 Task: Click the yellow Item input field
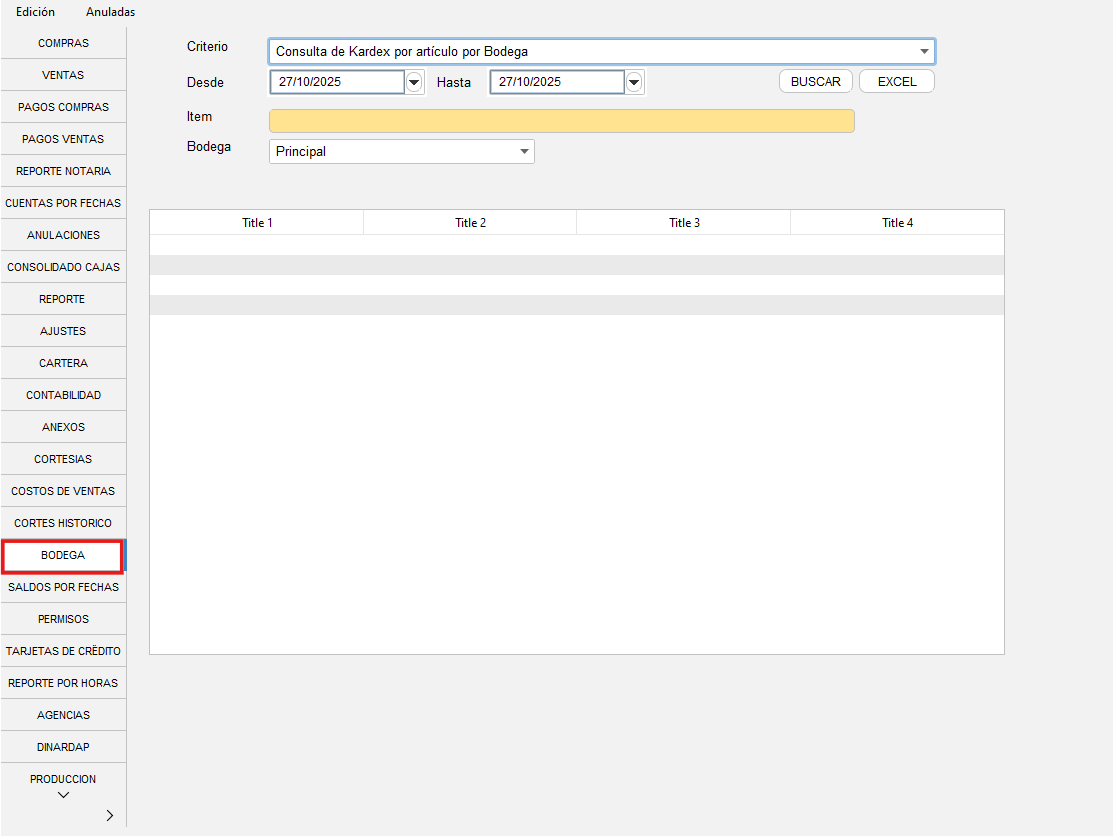(561, 121)
